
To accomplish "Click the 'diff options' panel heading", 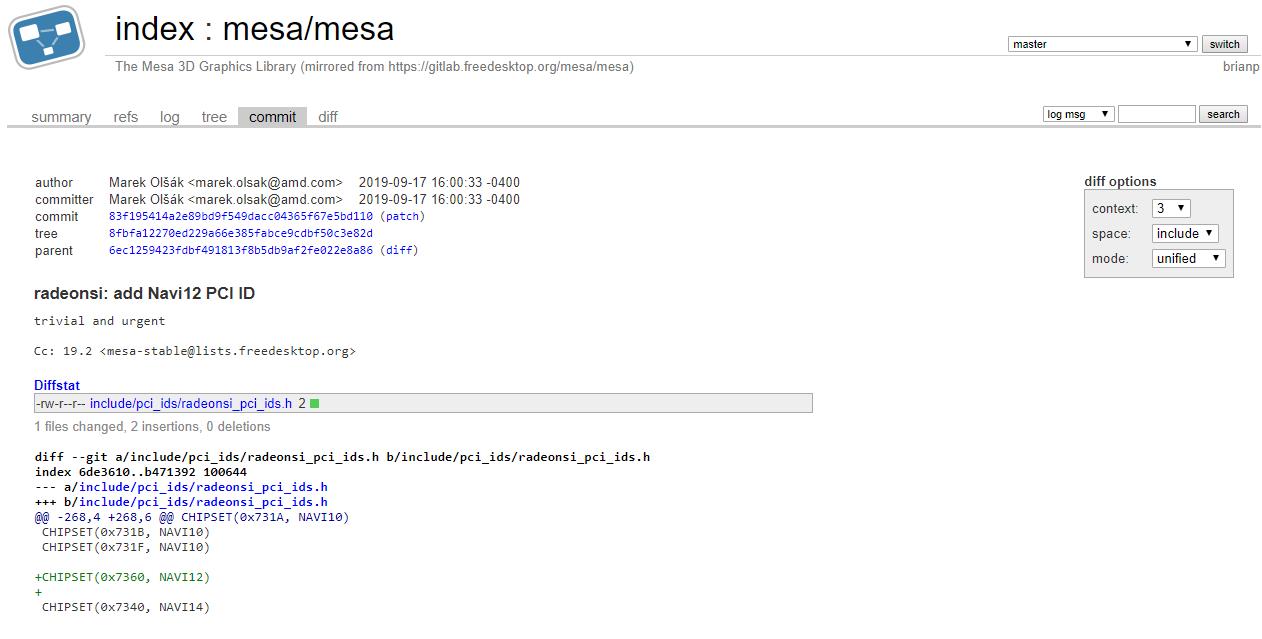I will pos(1120,181).
